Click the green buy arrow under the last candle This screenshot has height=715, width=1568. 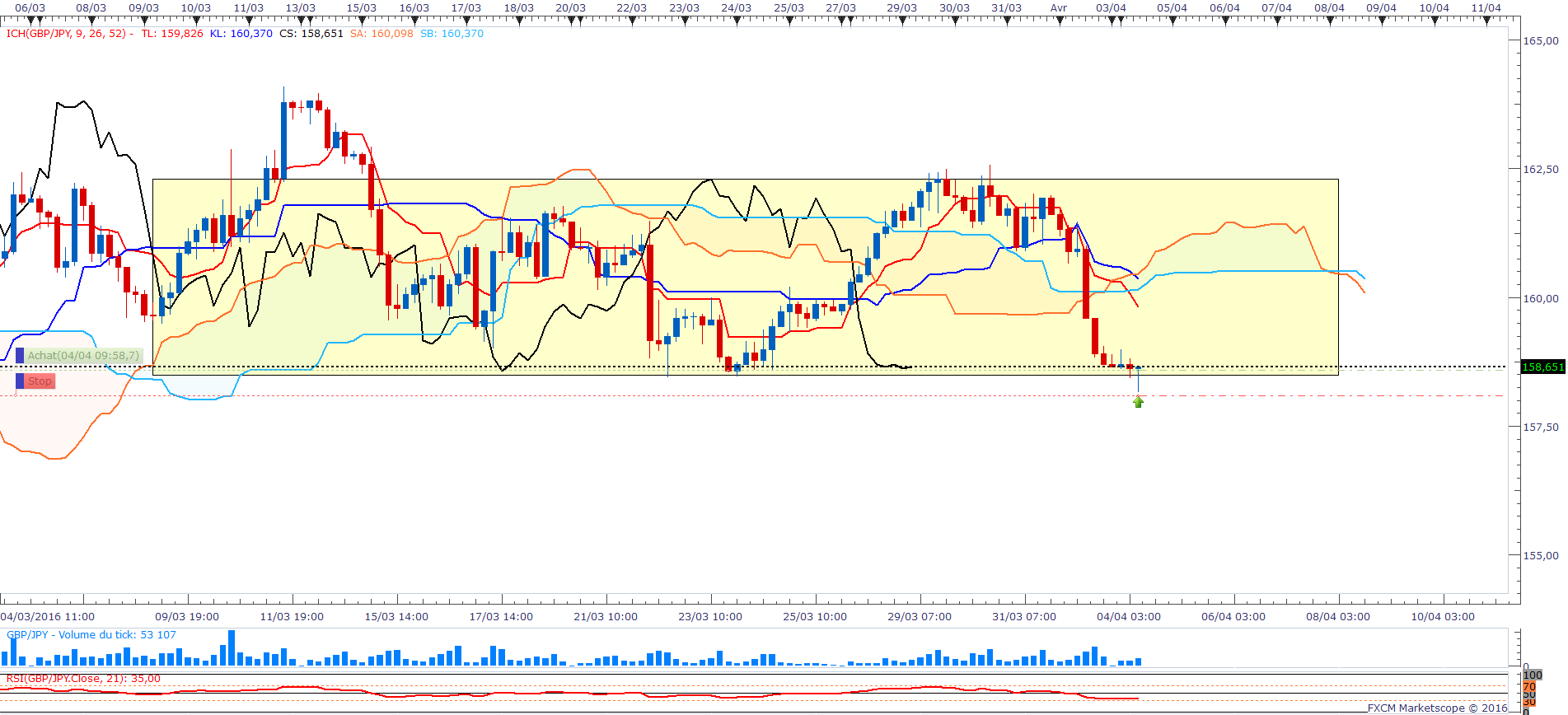pos(1138,402)
